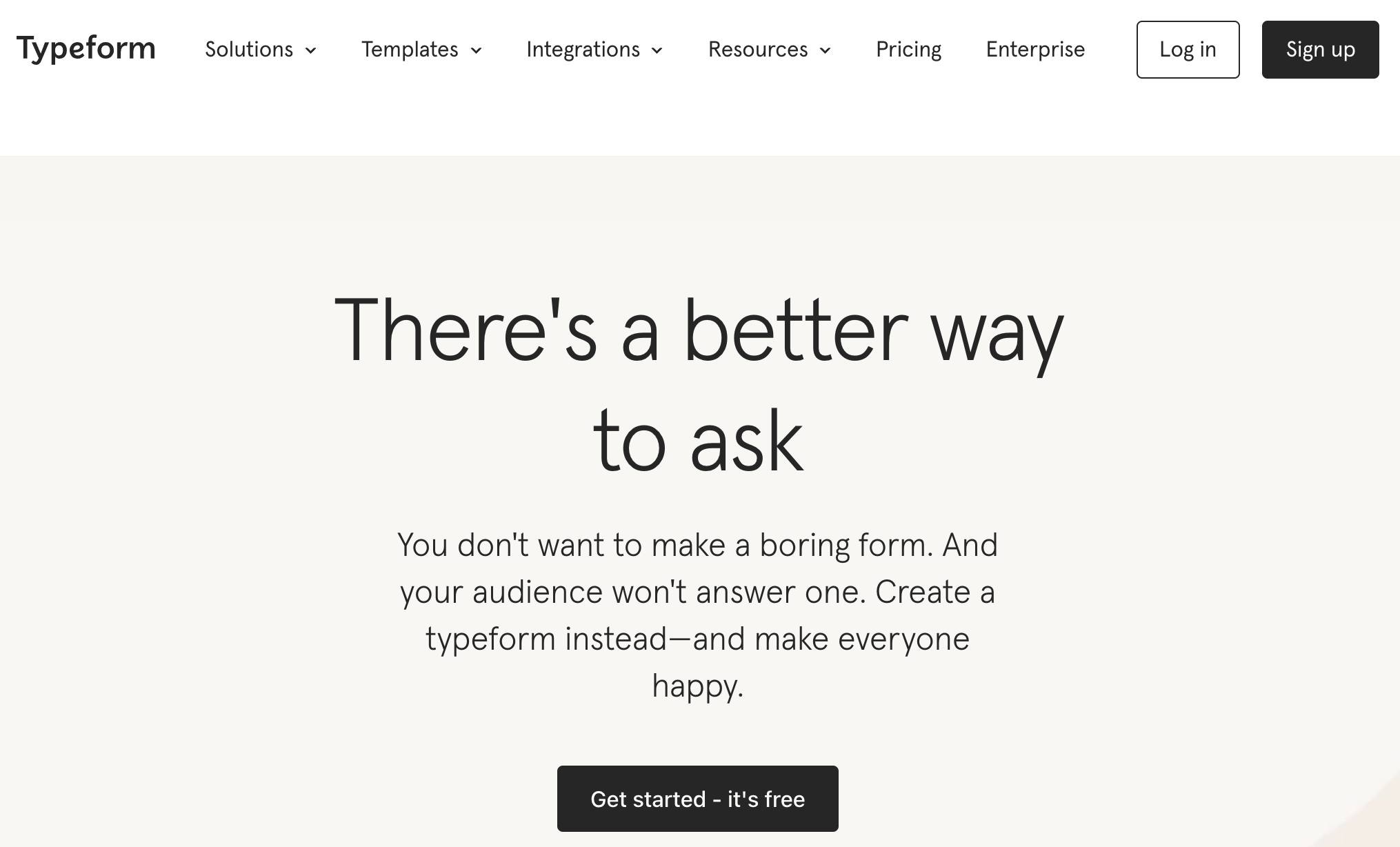The width and height of the screenshot is (1400, 847).
Task: Go to the Pricing page
Action: click(x=908, y=50)
